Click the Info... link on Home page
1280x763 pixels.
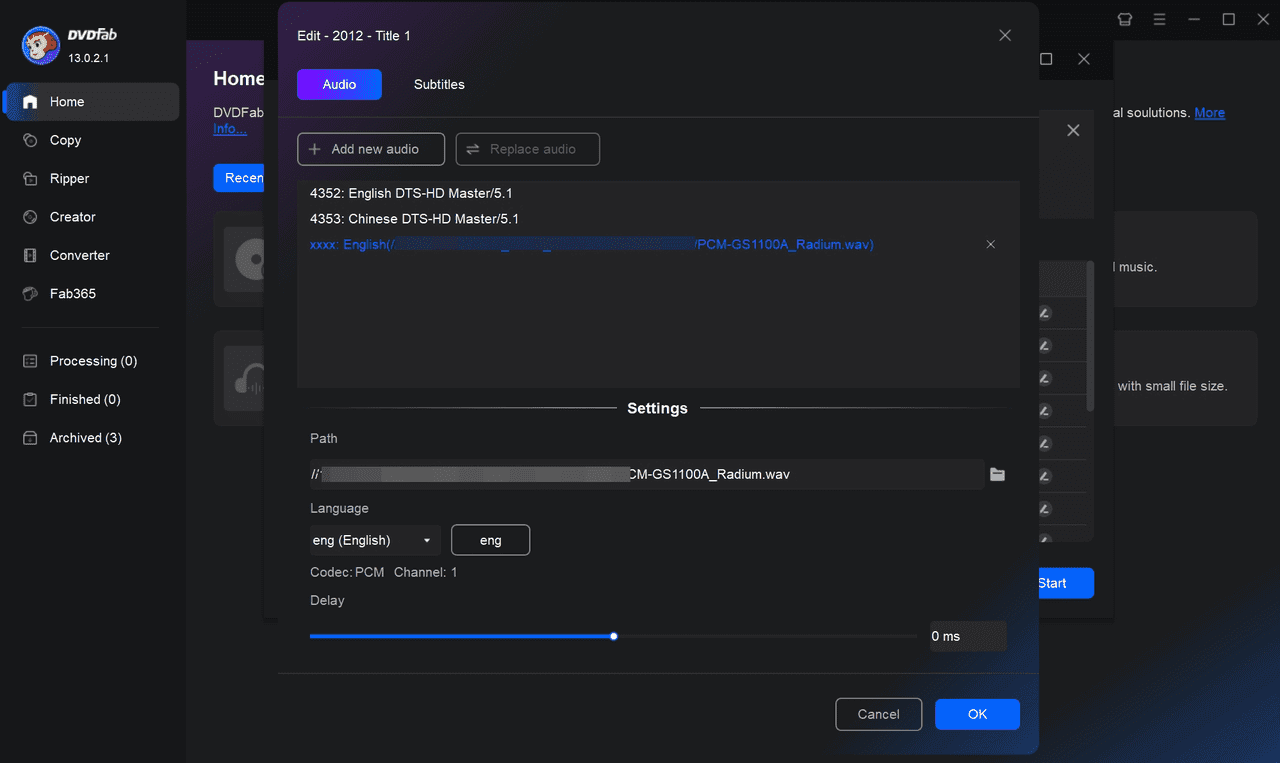click(x=230, y=129)
